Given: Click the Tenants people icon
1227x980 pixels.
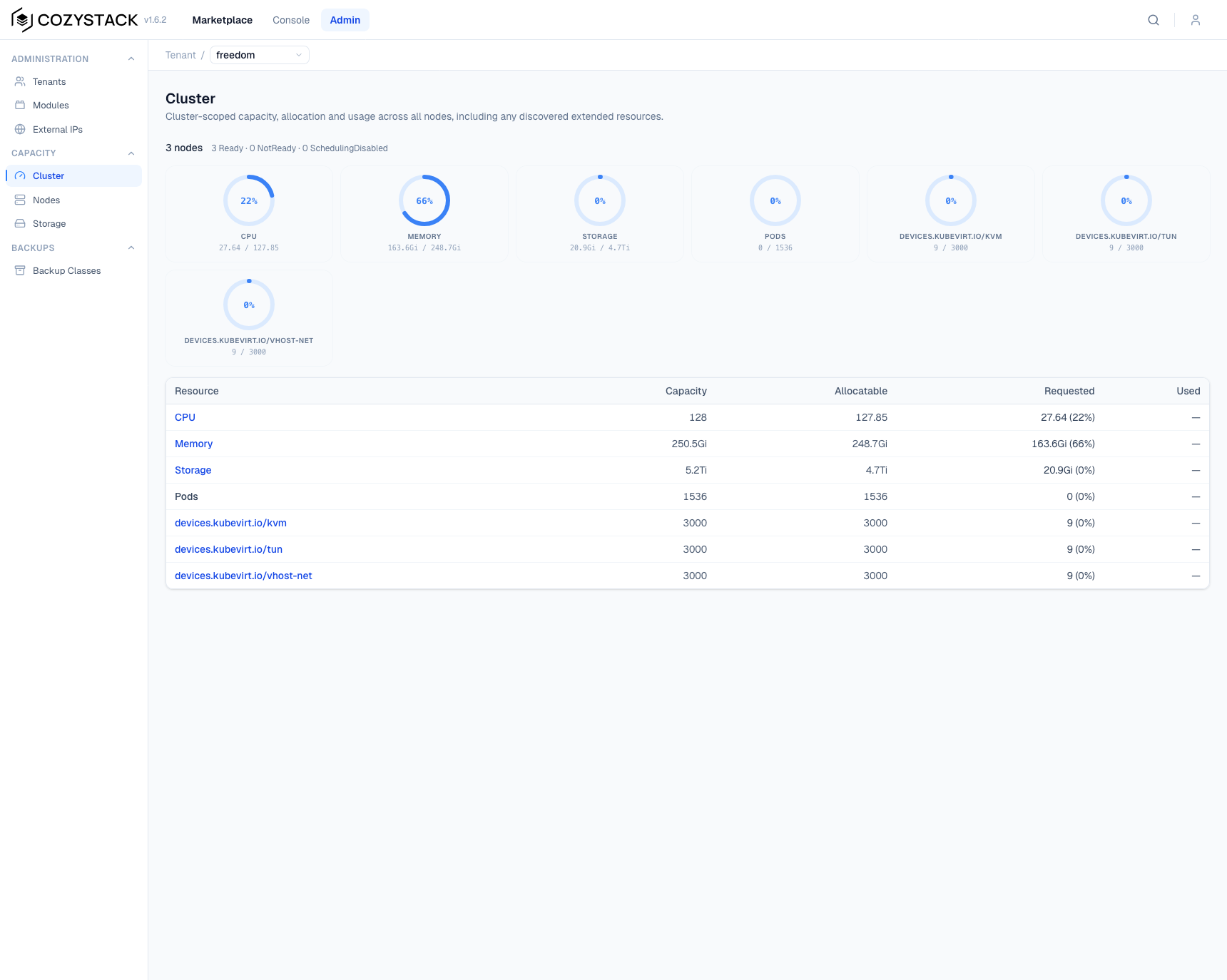Looking at the screenshot, I should pyautogui.click(x=20, y=81).
